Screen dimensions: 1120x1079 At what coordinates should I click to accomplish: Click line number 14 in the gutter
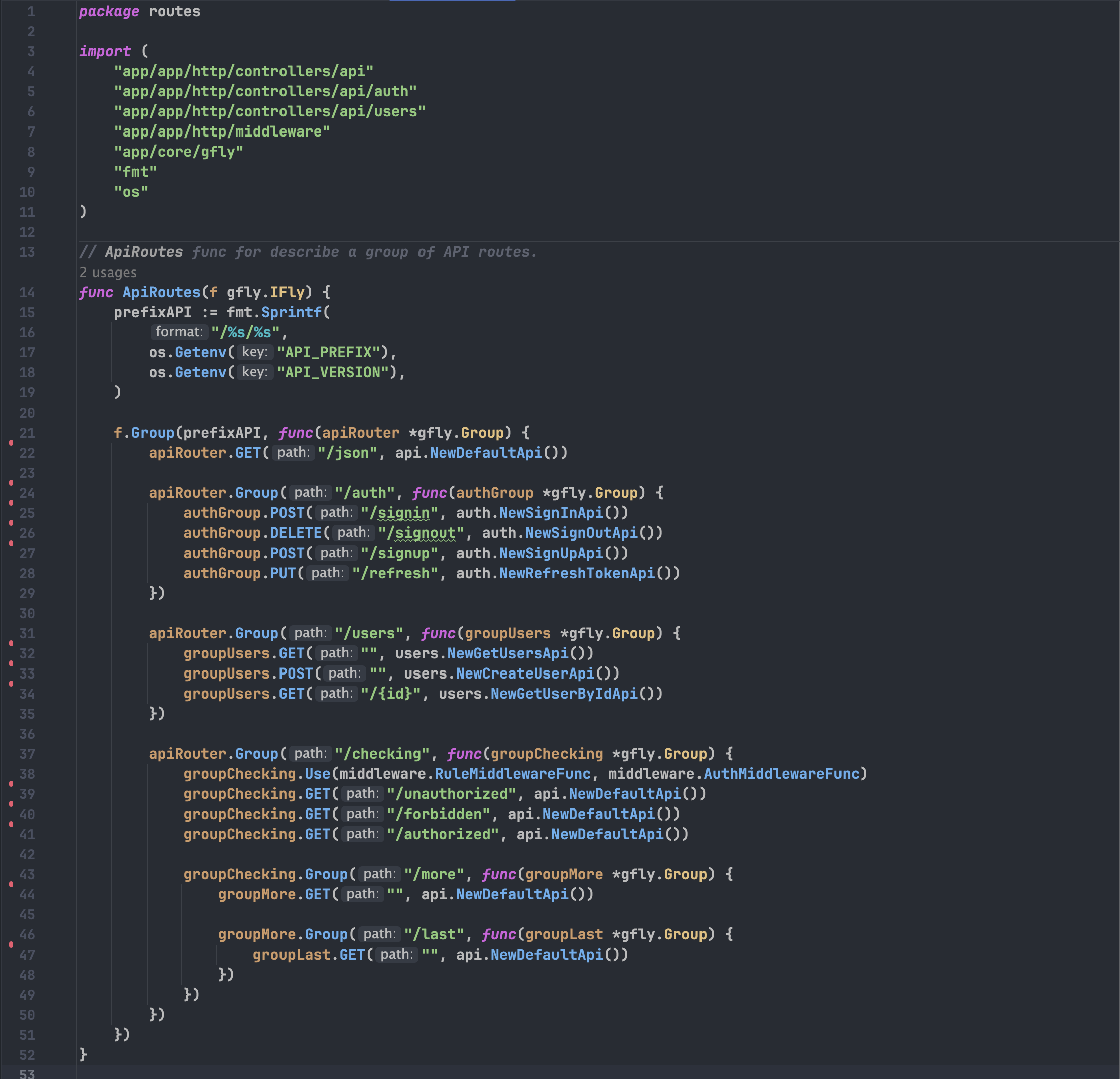27,292
